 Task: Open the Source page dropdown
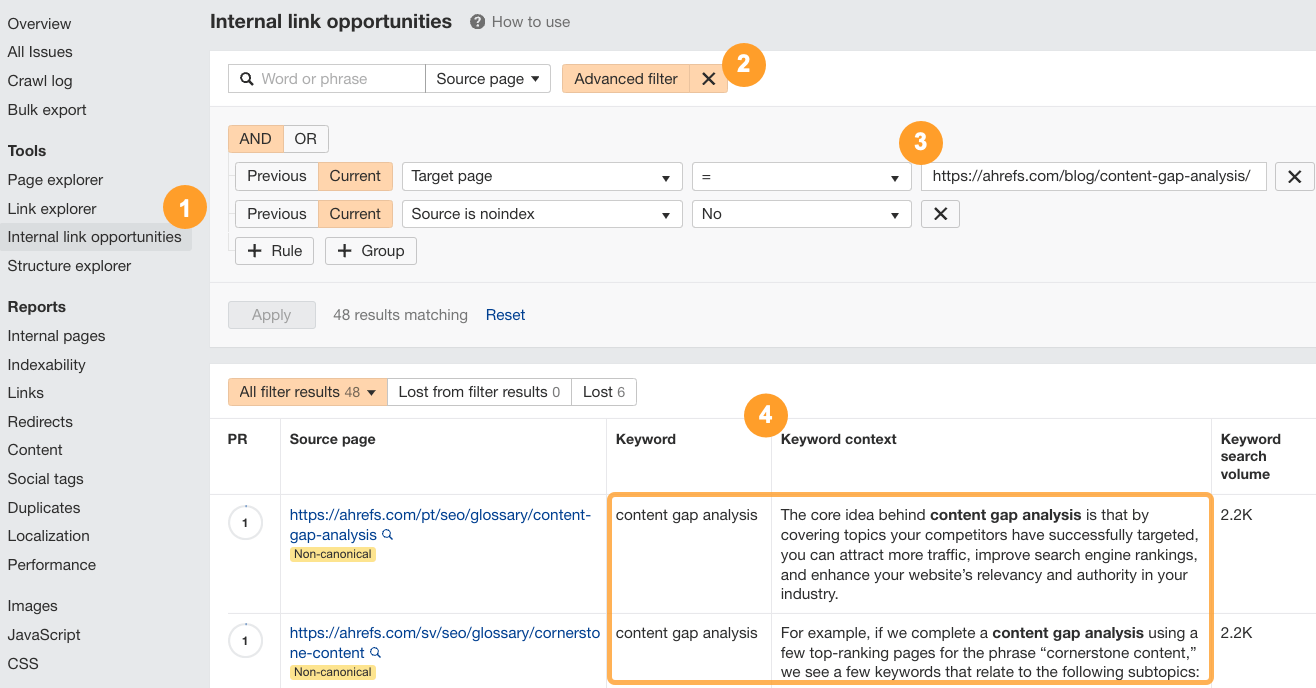click(488, 78)
